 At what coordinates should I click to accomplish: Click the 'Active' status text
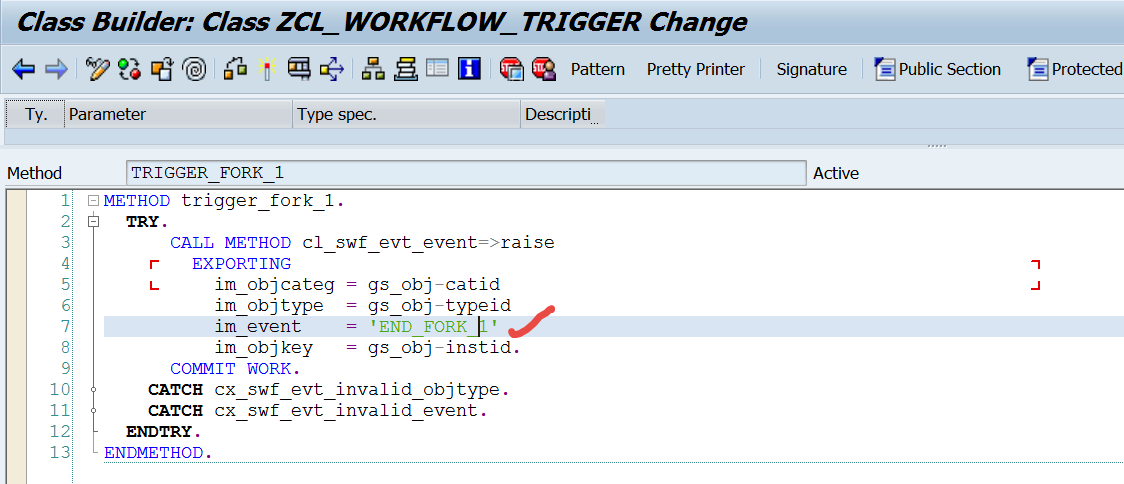(836, 173)
